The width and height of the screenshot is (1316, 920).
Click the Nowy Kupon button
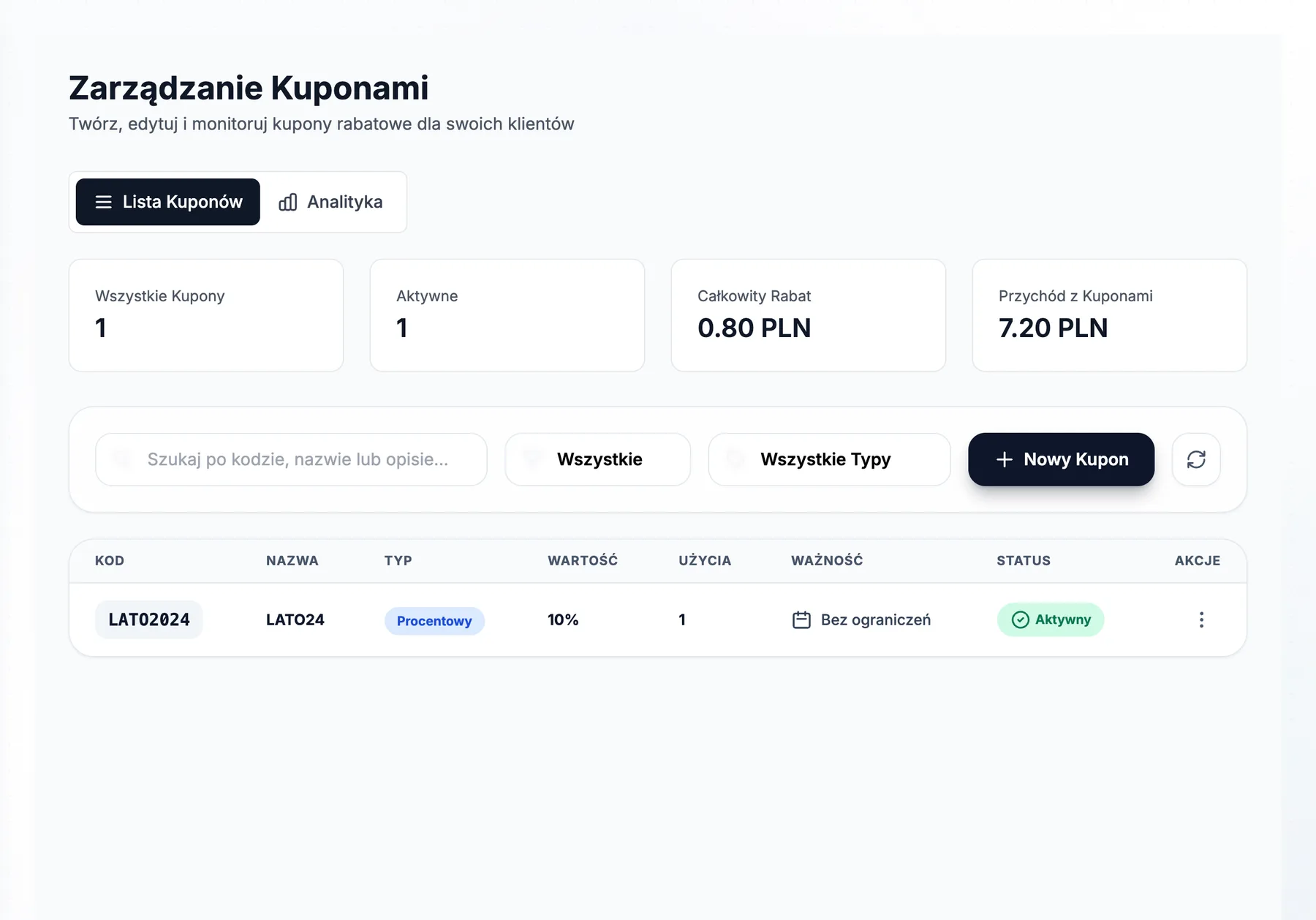coord(1062,459)
